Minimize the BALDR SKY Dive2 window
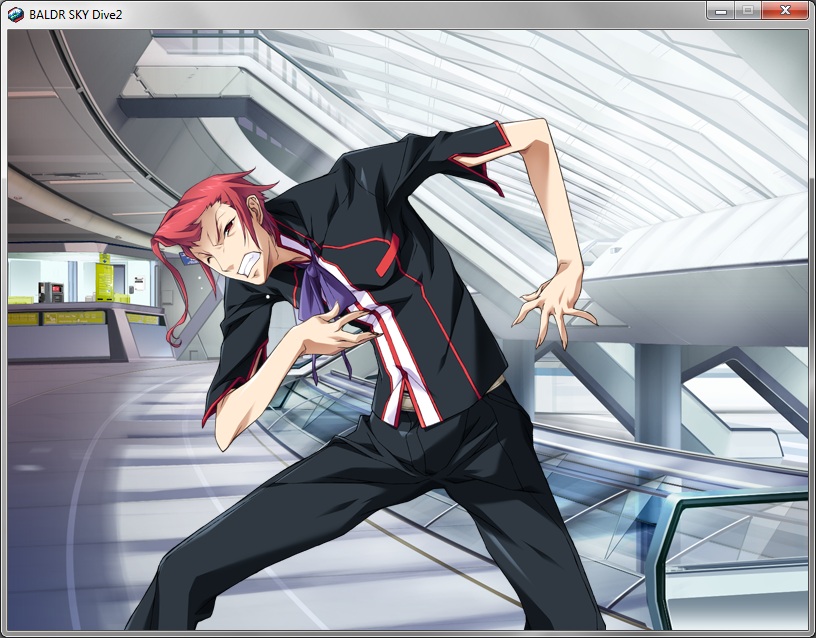The image size is (816, 638). (721, 10)
